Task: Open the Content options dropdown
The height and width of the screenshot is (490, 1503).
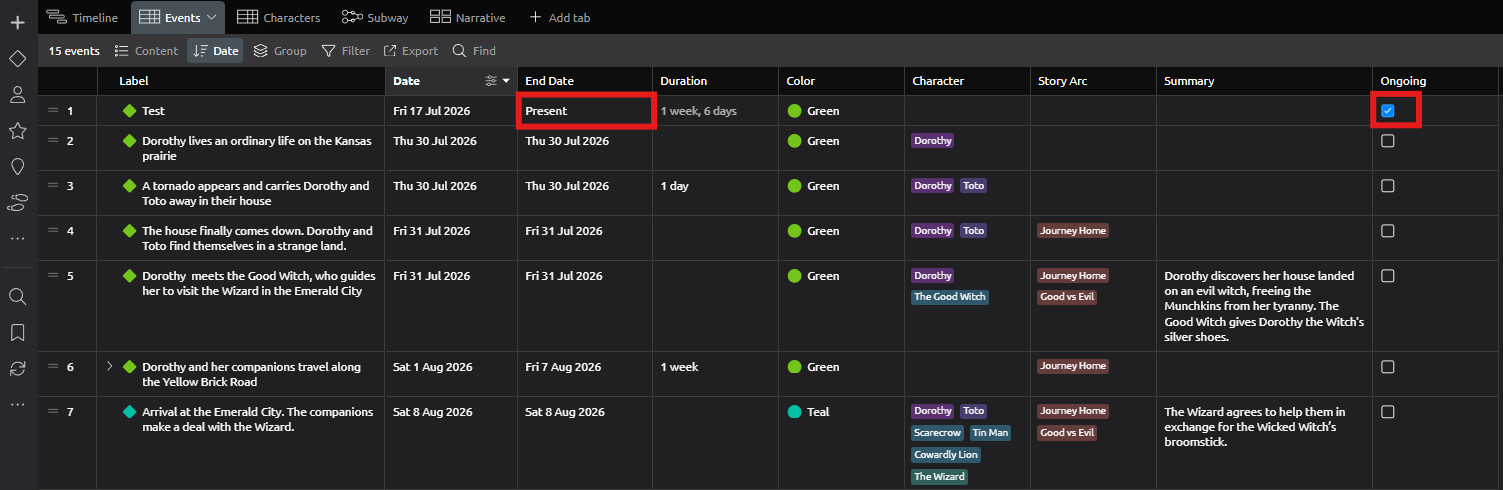Action: [x=146, y=51]
